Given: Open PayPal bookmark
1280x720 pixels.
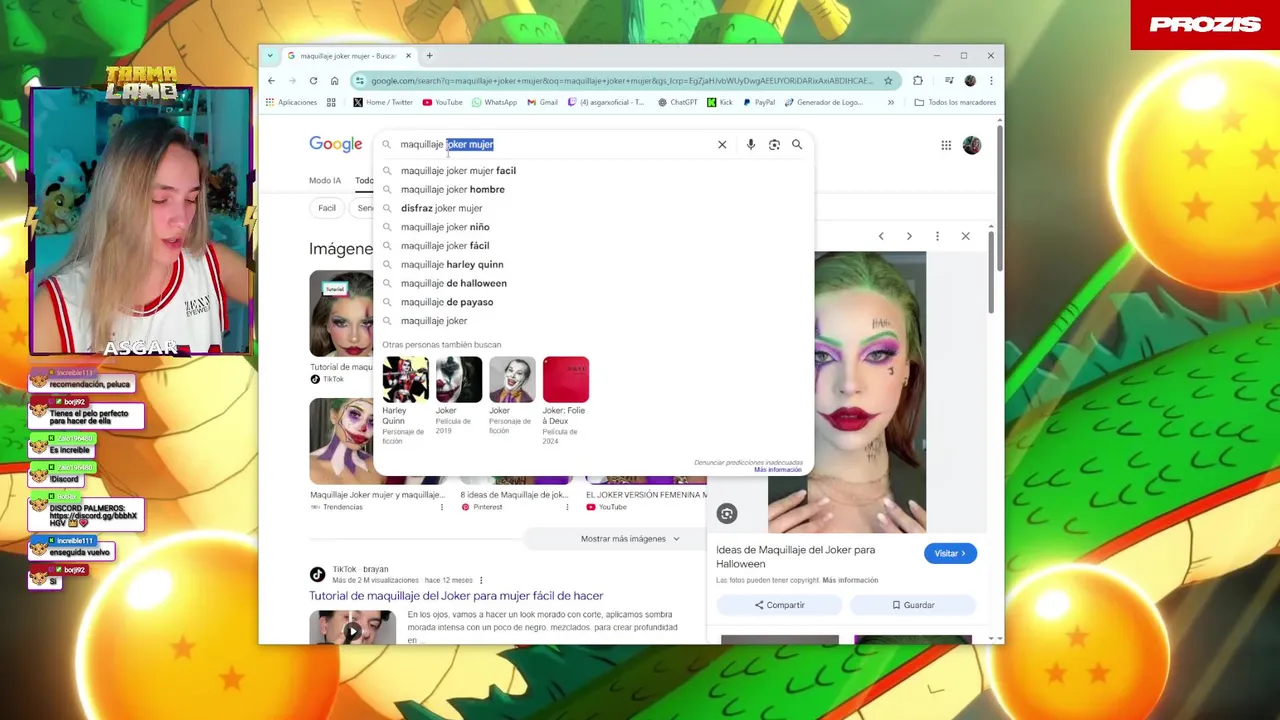Looking at the screenshot, I should tap(758, 102).
